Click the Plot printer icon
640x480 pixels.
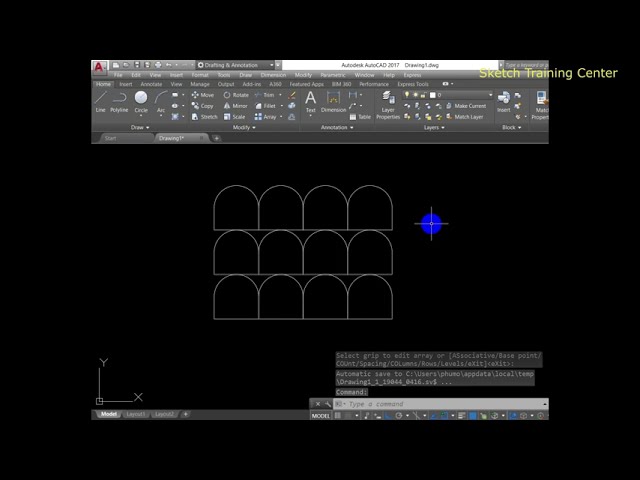point(158,65)
